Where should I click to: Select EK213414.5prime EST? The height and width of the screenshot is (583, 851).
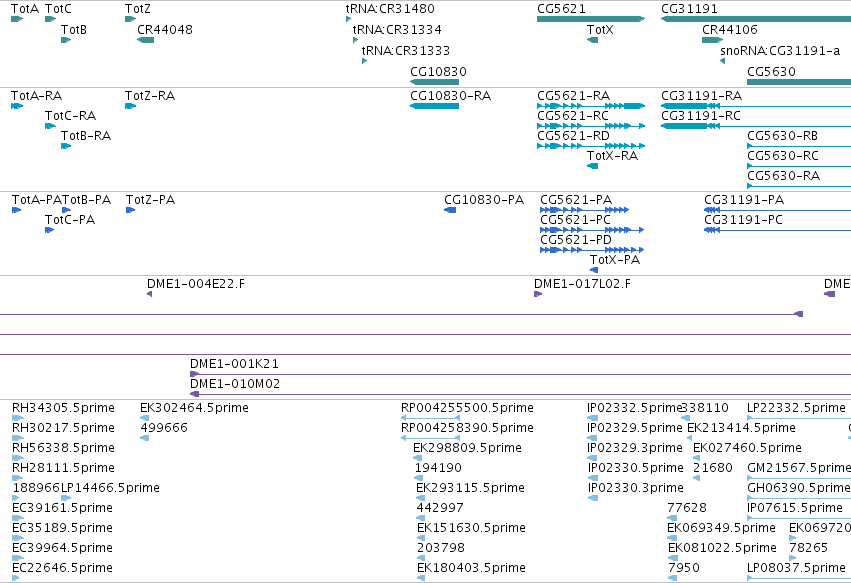[x=690, y=438]
